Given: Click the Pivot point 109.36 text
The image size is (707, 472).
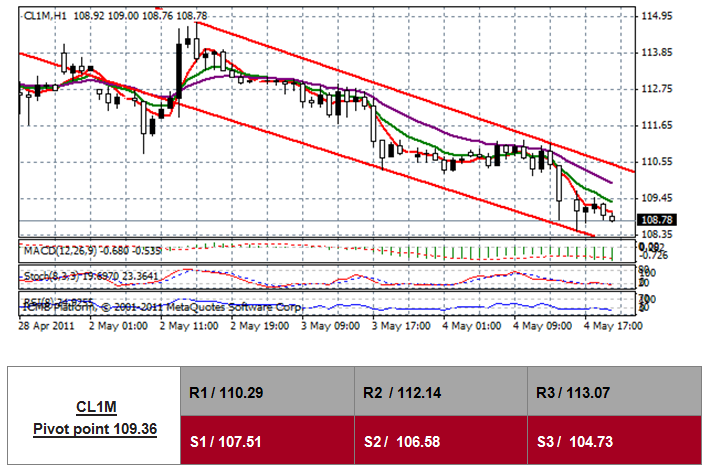Looking at the screenshot, I should [x=95, y=429].
